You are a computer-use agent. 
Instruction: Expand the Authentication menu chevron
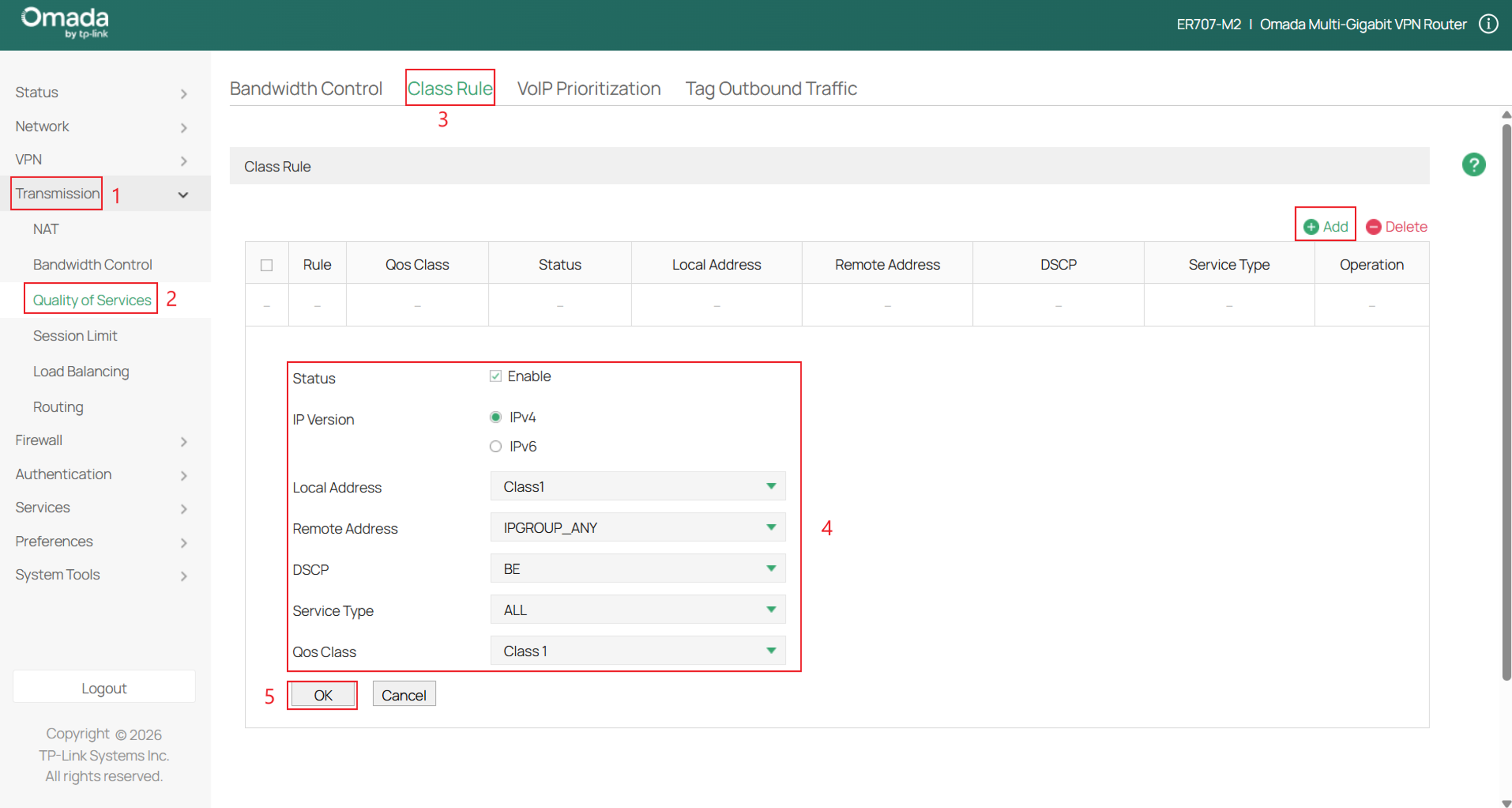click(184, 475)
